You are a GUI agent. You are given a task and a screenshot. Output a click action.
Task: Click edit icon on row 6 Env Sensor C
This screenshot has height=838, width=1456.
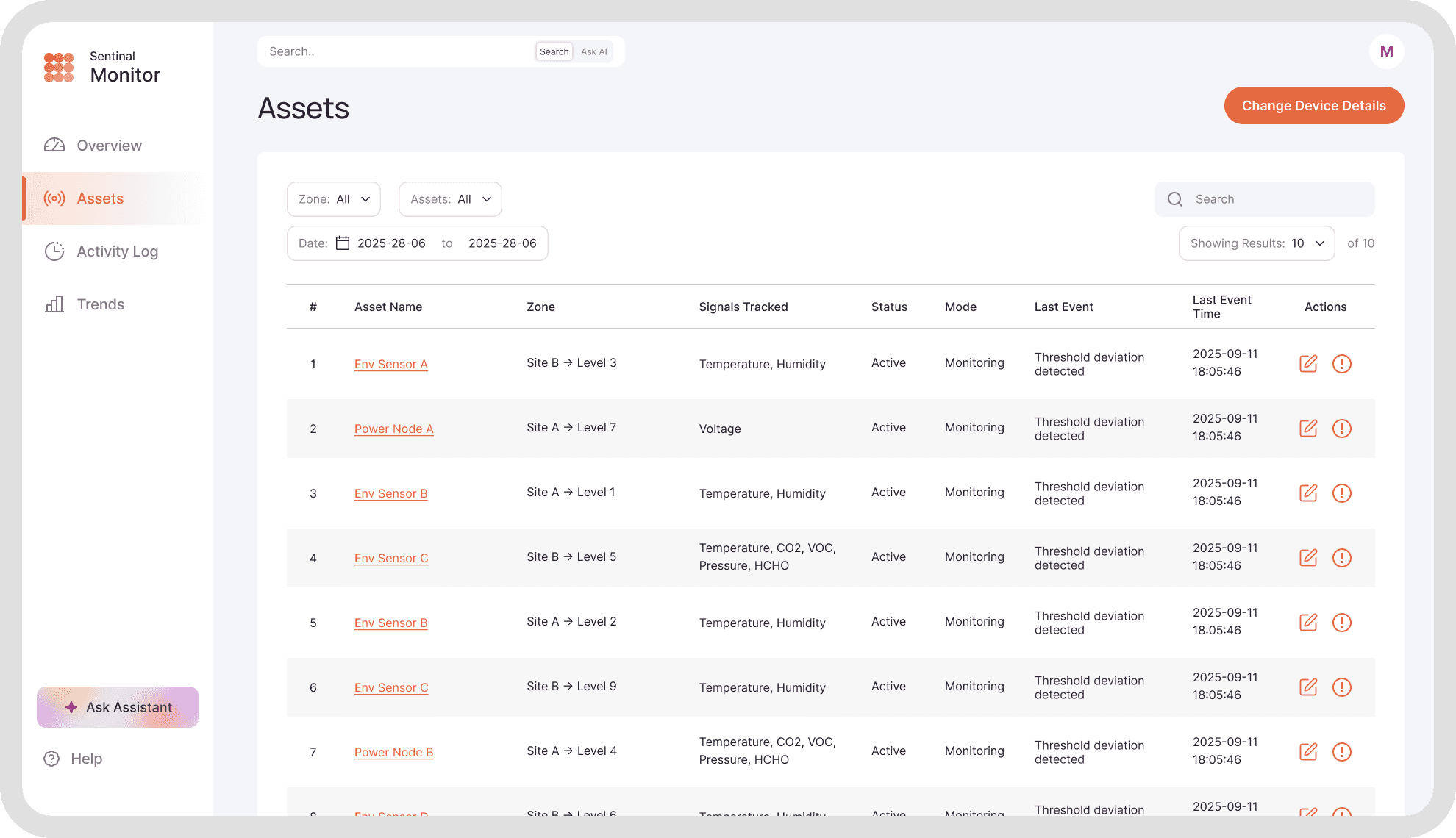pyautogui.click(x=1308, y=687)
